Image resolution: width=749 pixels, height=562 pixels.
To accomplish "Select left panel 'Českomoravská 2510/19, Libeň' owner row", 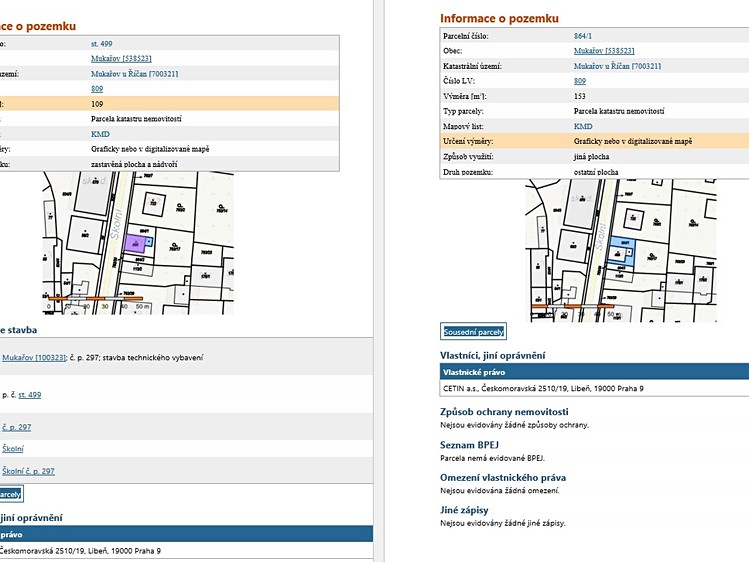I will (x=186, y=551).
